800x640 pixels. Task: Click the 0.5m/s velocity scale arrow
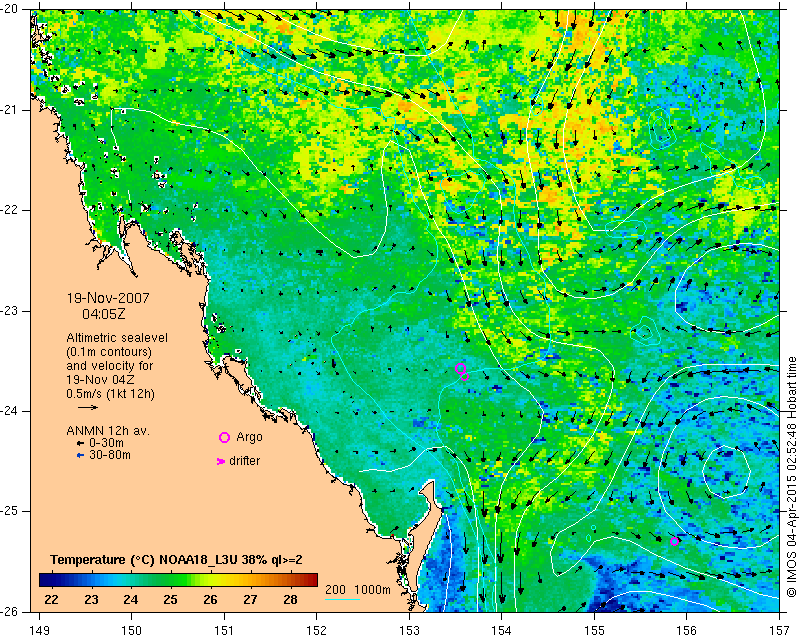point(88,407)
